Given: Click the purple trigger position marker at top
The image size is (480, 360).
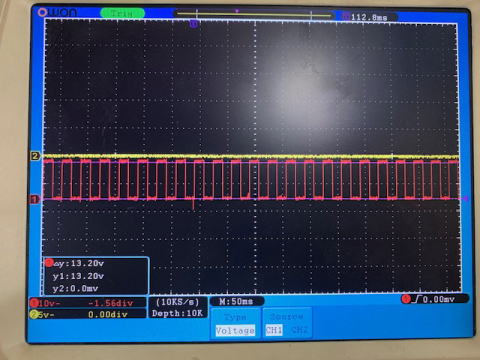Looking at the screenshot, I should [x=194, y=24].
